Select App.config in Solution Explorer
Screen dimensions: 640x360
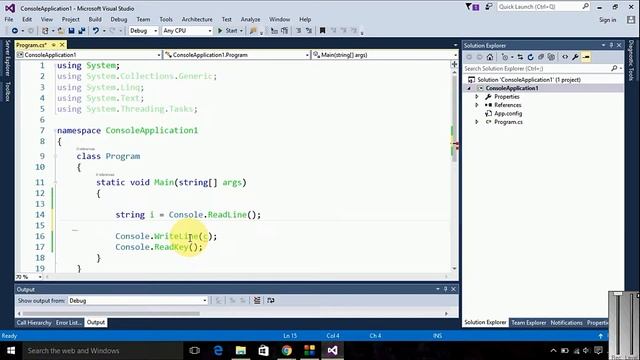(508, 113)
